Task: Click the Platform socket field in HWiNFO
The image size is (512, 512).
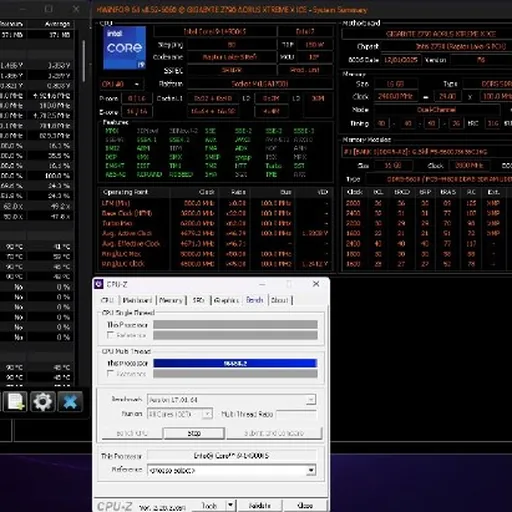Action: tap(260, 84)
